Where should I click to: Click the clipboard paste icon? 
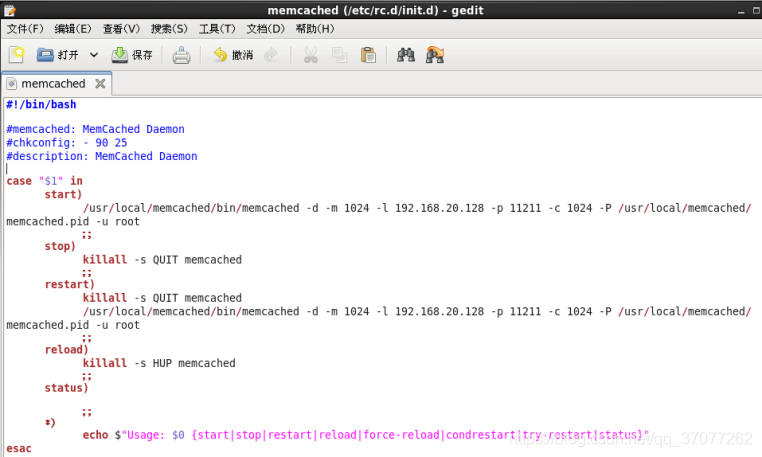pos(368,55)
